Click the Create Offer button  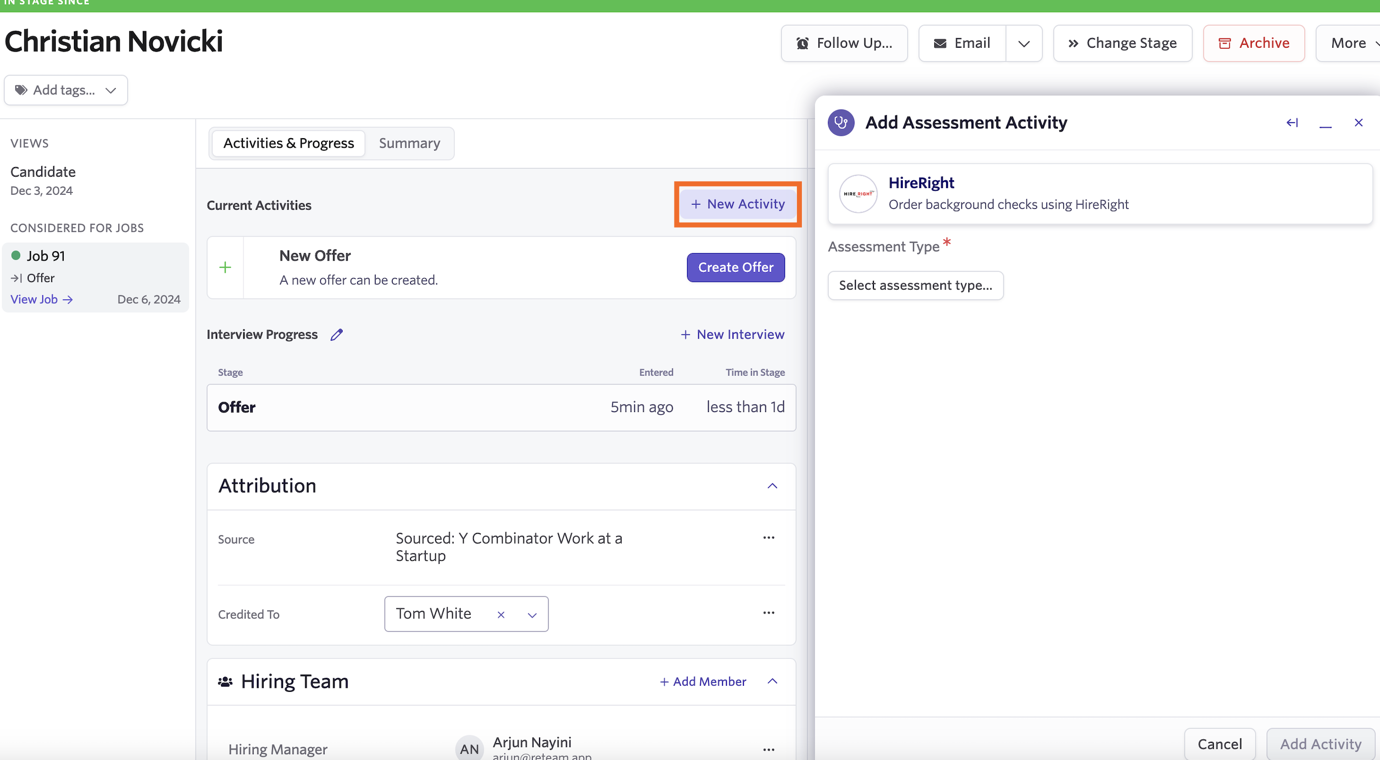click(736, 267)
